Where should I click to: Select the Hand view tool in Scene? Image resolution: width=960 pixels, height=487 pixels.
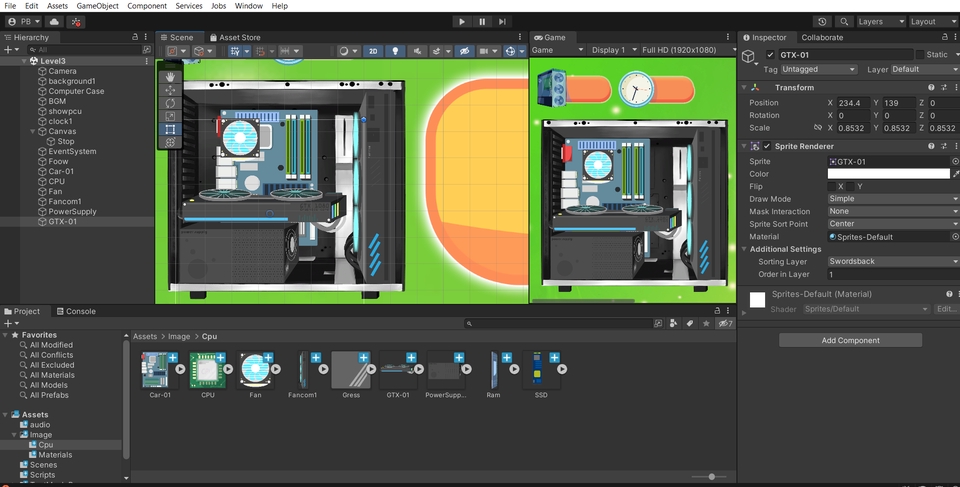pyautogui.click(x=171, y=77)
